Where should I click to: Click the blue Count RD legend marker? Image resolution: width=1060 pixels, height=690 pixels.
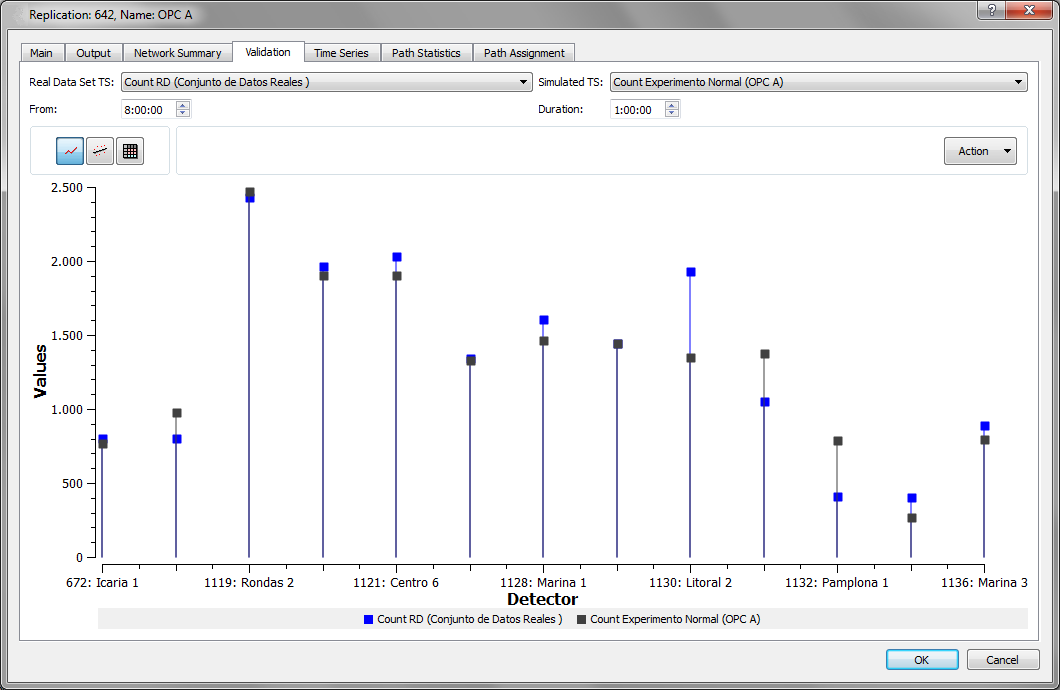[x=368, y=619]
